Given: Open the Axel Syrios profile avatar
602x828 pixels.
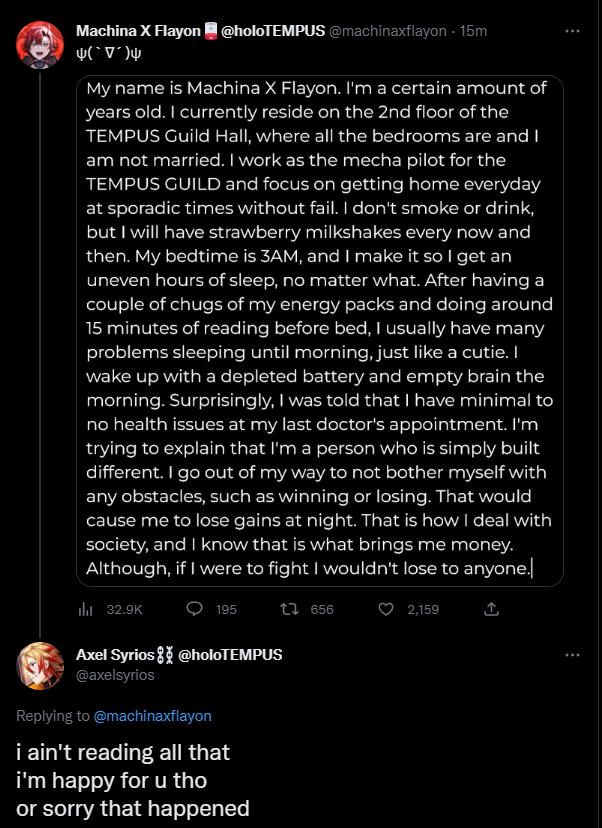Looking at the screenshot, I should pos(41,665).
